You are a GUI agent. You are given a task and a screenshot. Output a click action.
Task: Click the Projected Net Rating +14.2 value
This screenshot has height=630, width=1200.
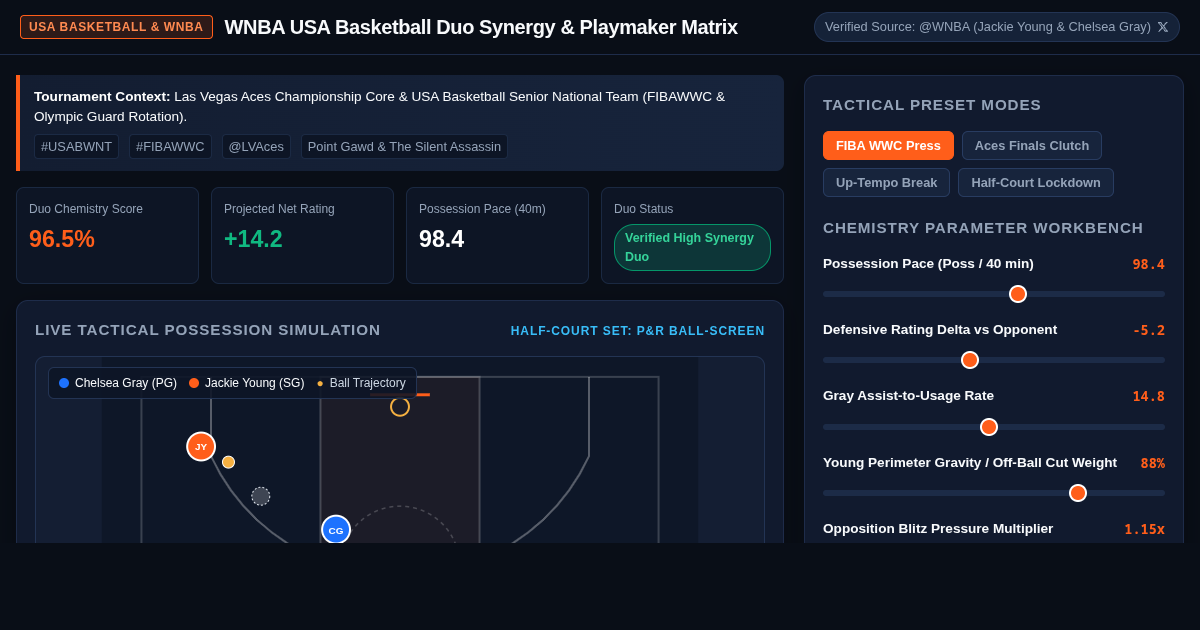point(253,239)
